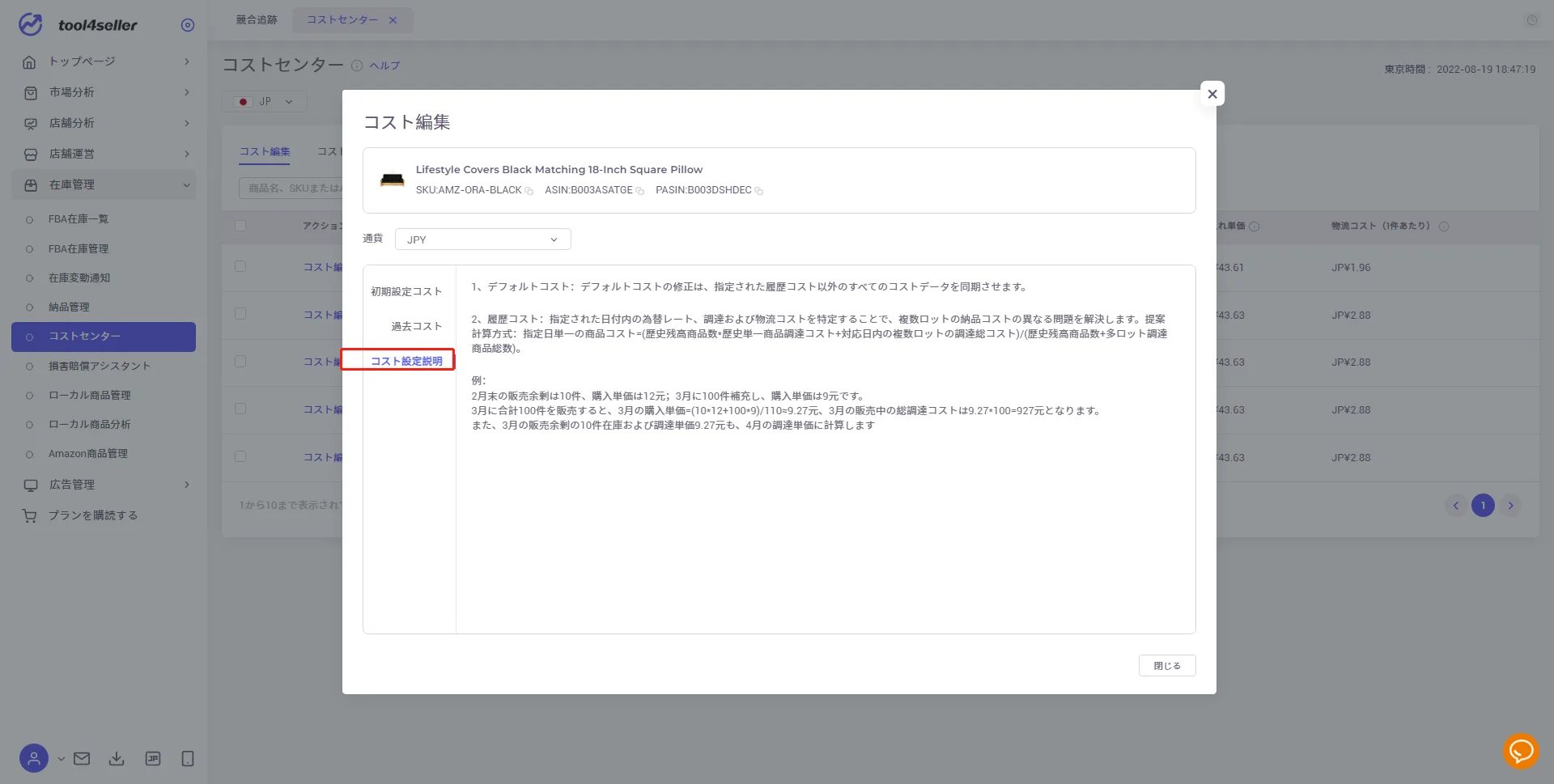Click the JP language icon in bottom bar
This screenshot has width=1554, height=784.
(x=152, y=759)
